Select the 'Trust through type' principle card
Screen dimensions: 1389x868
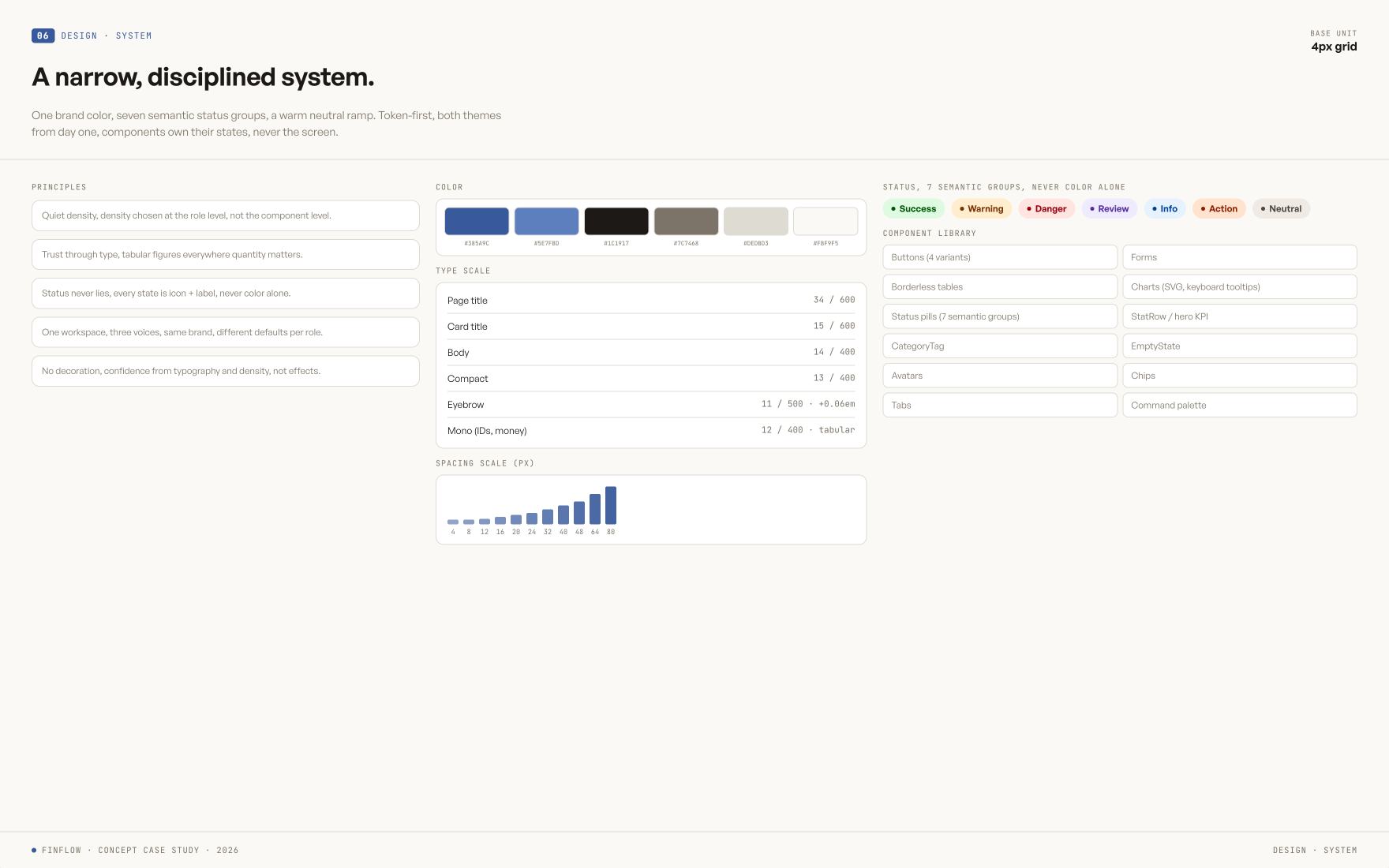[x=226, y=254]
